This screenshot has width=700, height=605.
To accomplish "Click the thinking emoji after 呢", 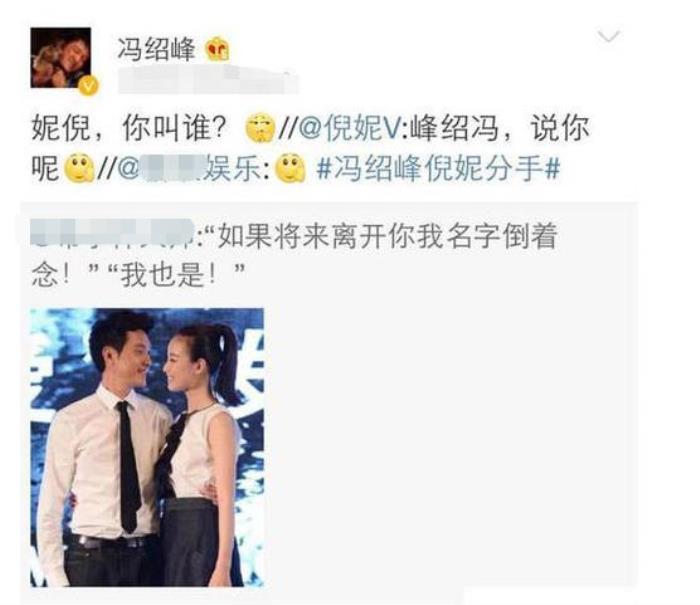I will coord(79,169).
